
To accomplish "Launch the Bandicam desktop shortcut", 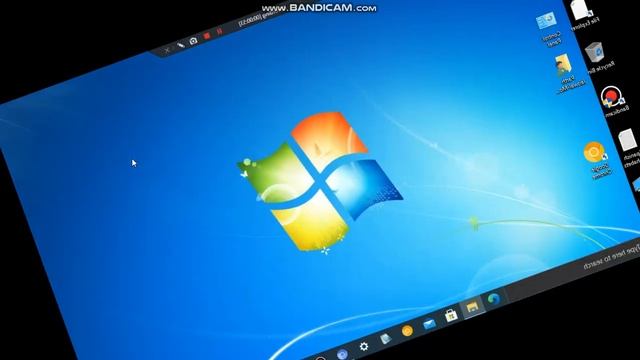I will click(614, 100).
